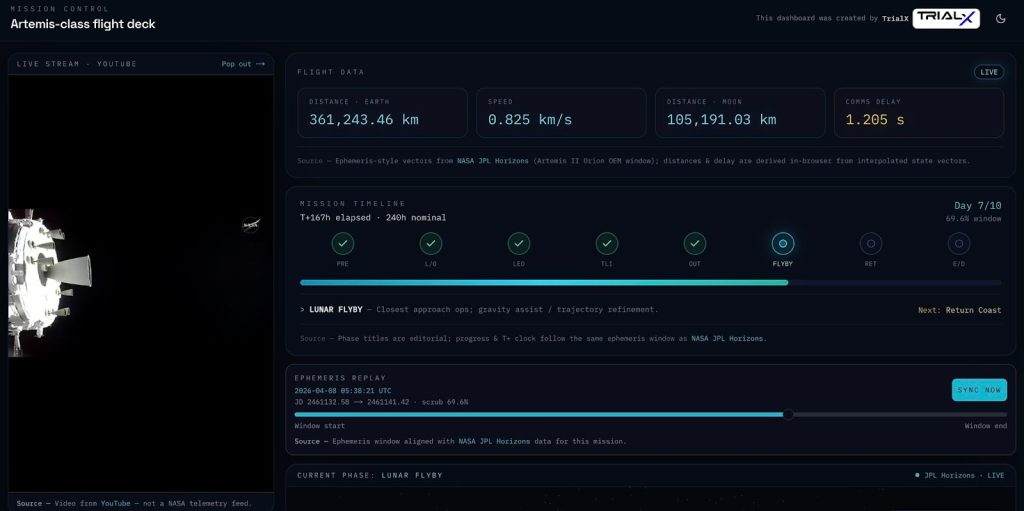This screenshot has height=511, width=1024.
Task: Open the YouTube source link
Action: [114, 503]
